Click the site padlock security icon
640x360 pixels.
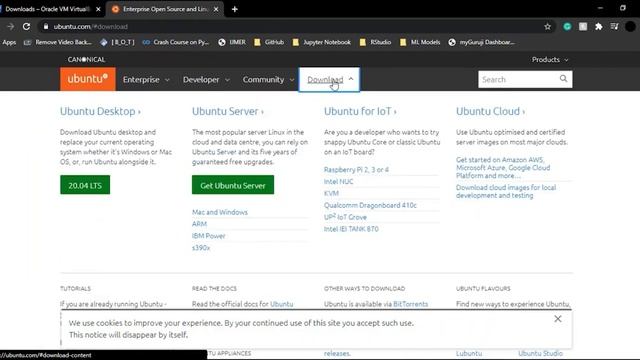(46, 27)
